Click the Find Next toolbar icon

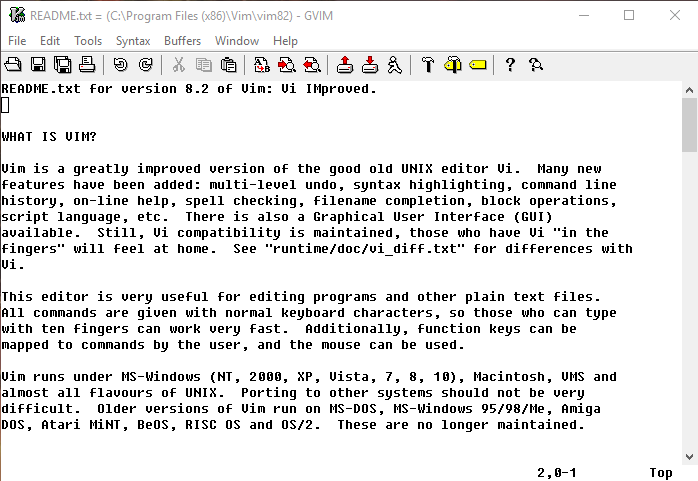pos(287,65)
